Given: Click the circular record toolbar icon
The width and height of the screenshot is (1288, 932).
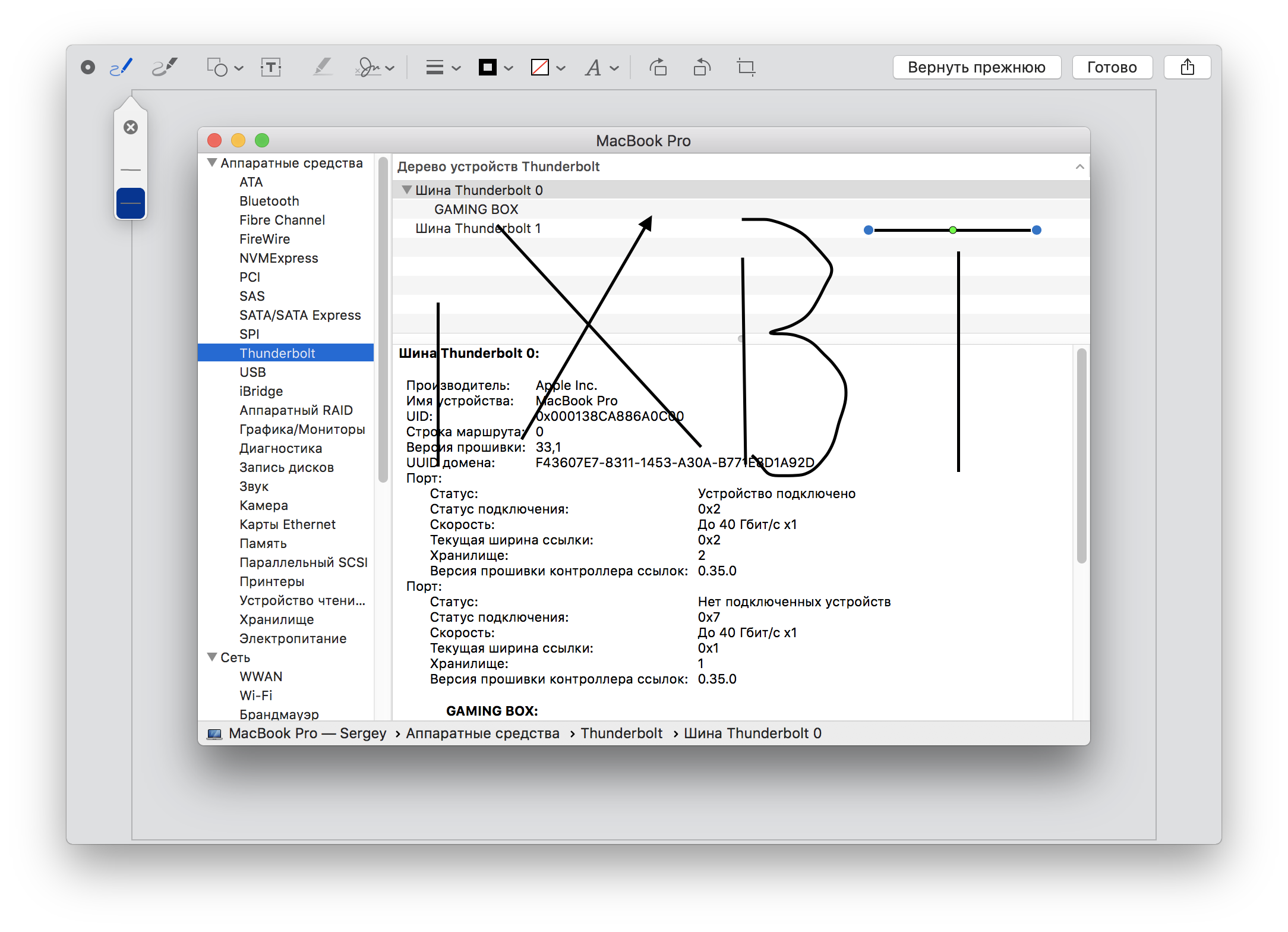Looking at the screenshot, I should [88, 67].
